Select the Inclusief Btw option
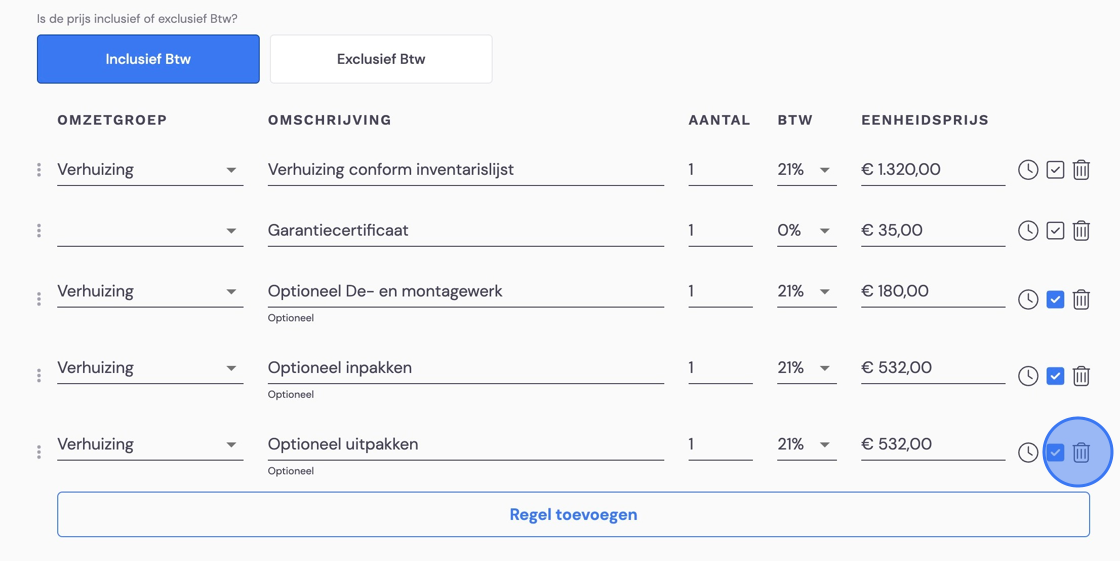The width and height of the screenshot is (1120, 561). [148, 59]
